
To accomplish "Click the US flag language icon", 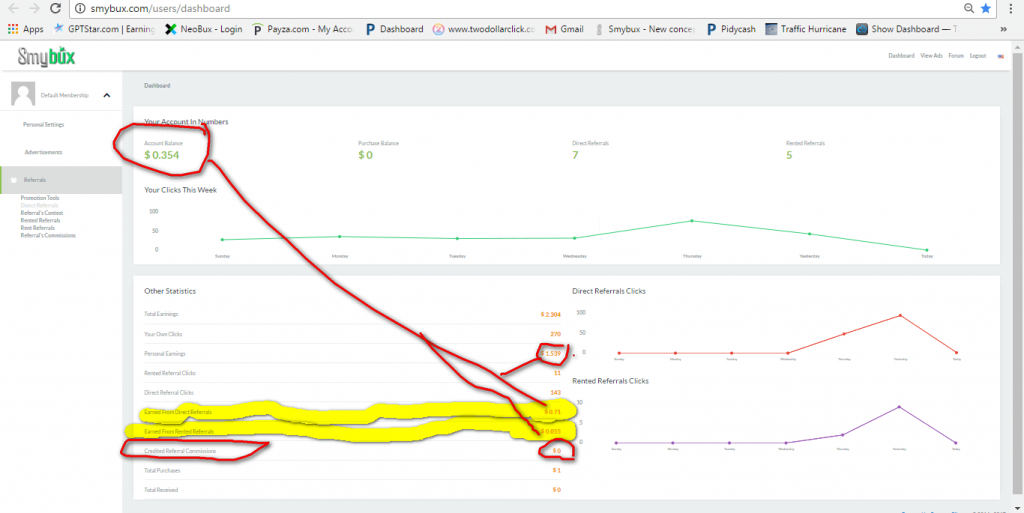I will click(1001, 56).
